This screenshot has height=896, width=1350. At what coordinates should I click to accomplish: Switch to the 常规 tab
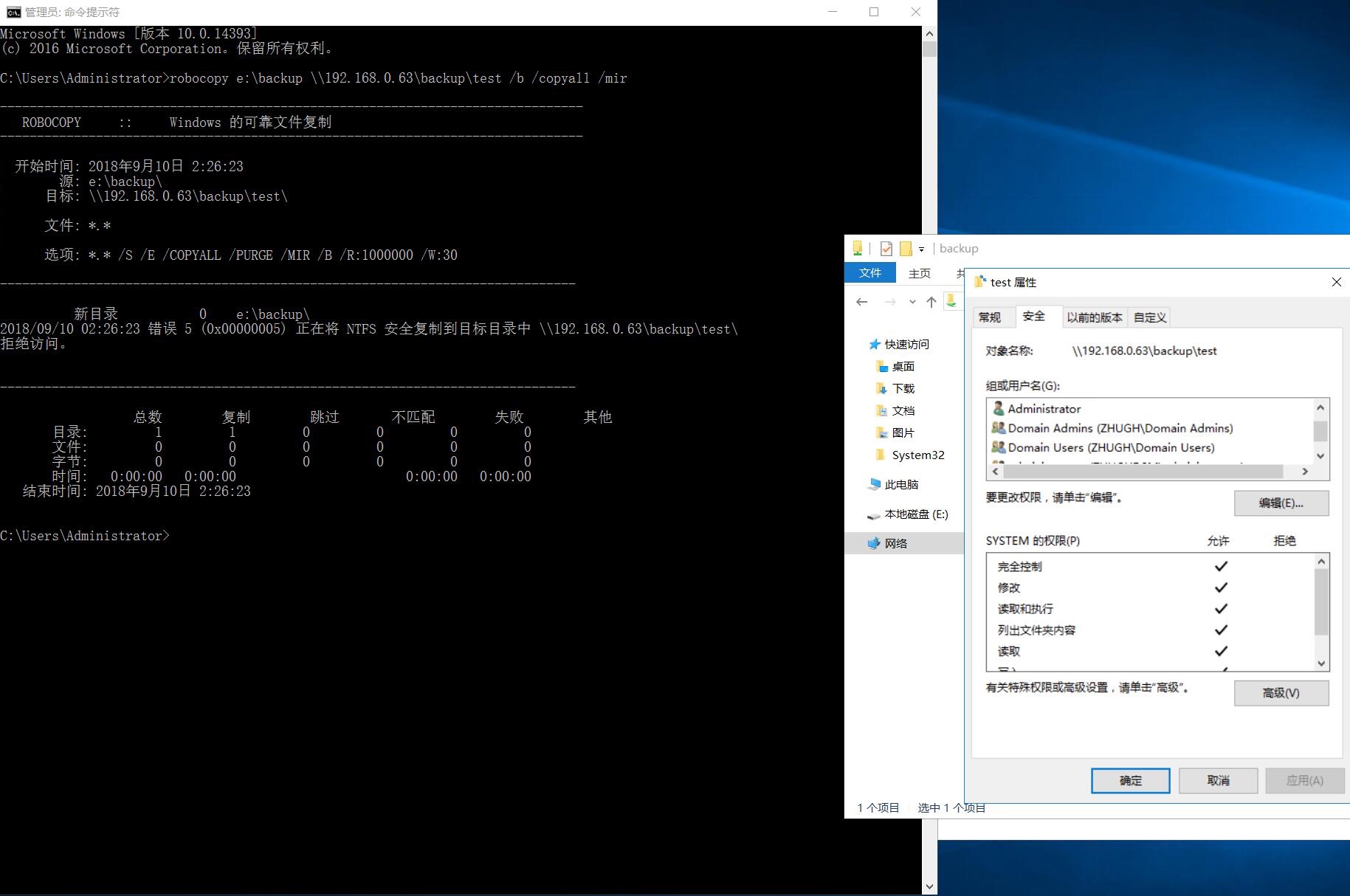(x=990, y=317)
